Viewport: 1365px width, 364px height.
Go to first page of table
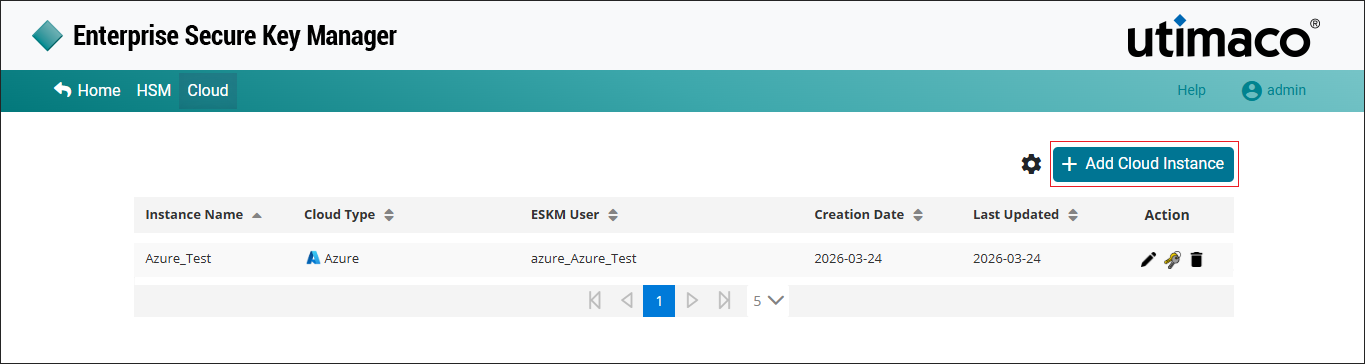coord(595,300)
